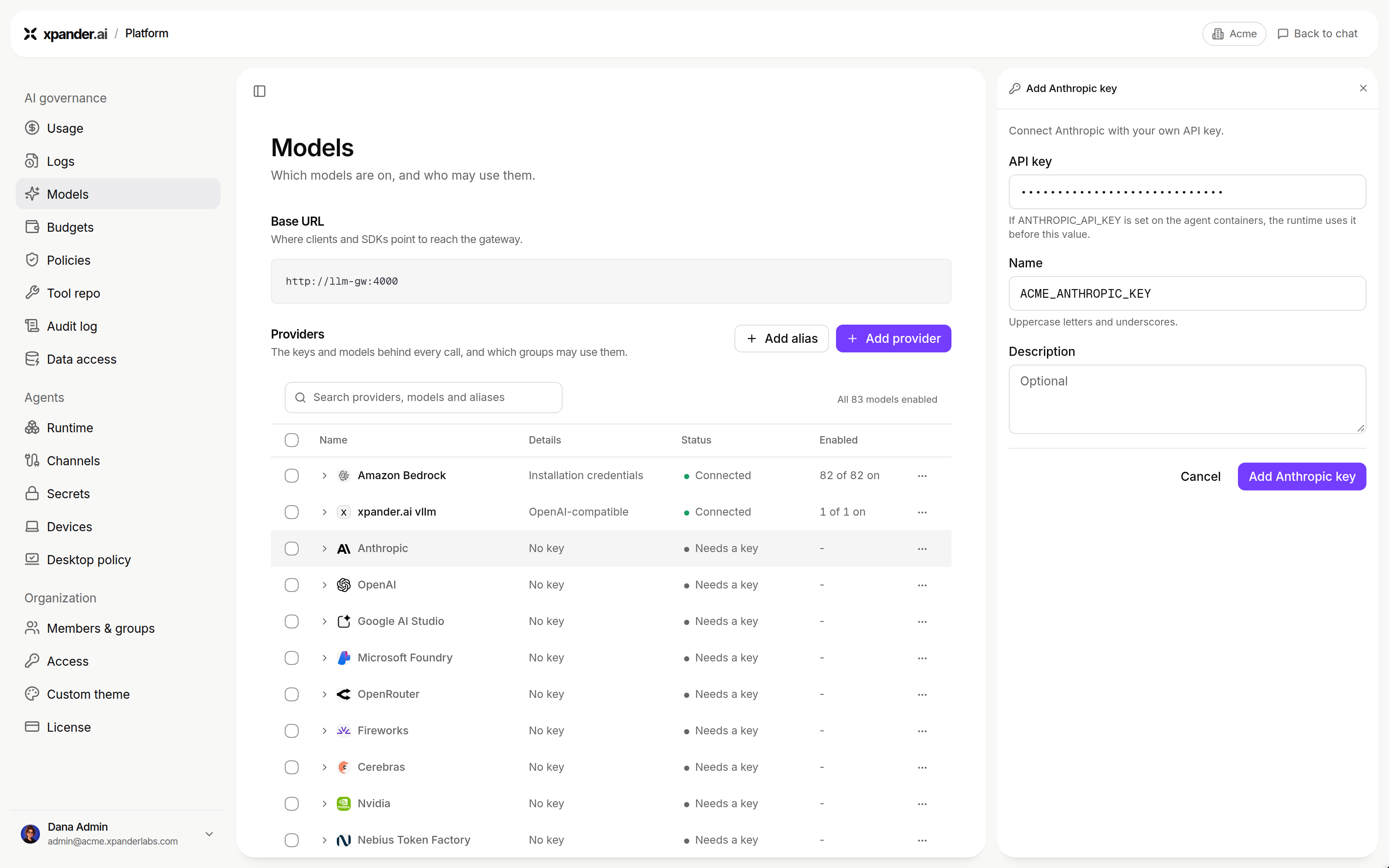
Task: Open the Data access icon
Action: click(32, 359)
